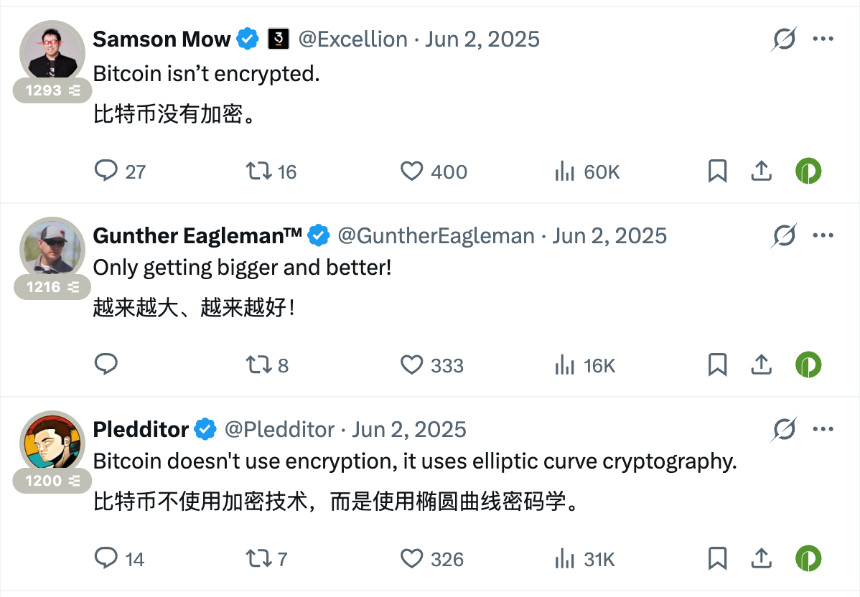Open more options menu on Pledditor's tweet
The width and height of the screenshot is (860, 597).
(824, 428)
